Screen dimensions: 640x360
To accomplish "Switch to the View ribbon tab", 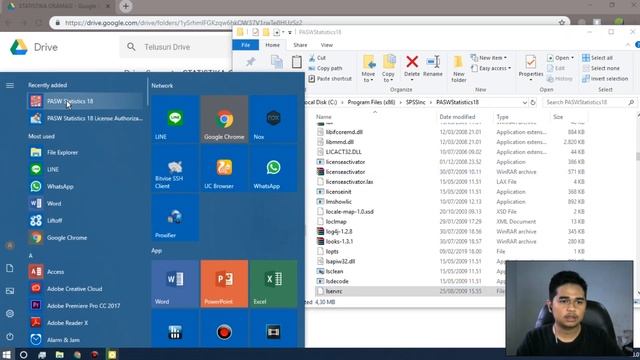I will [x=327, y=45].
